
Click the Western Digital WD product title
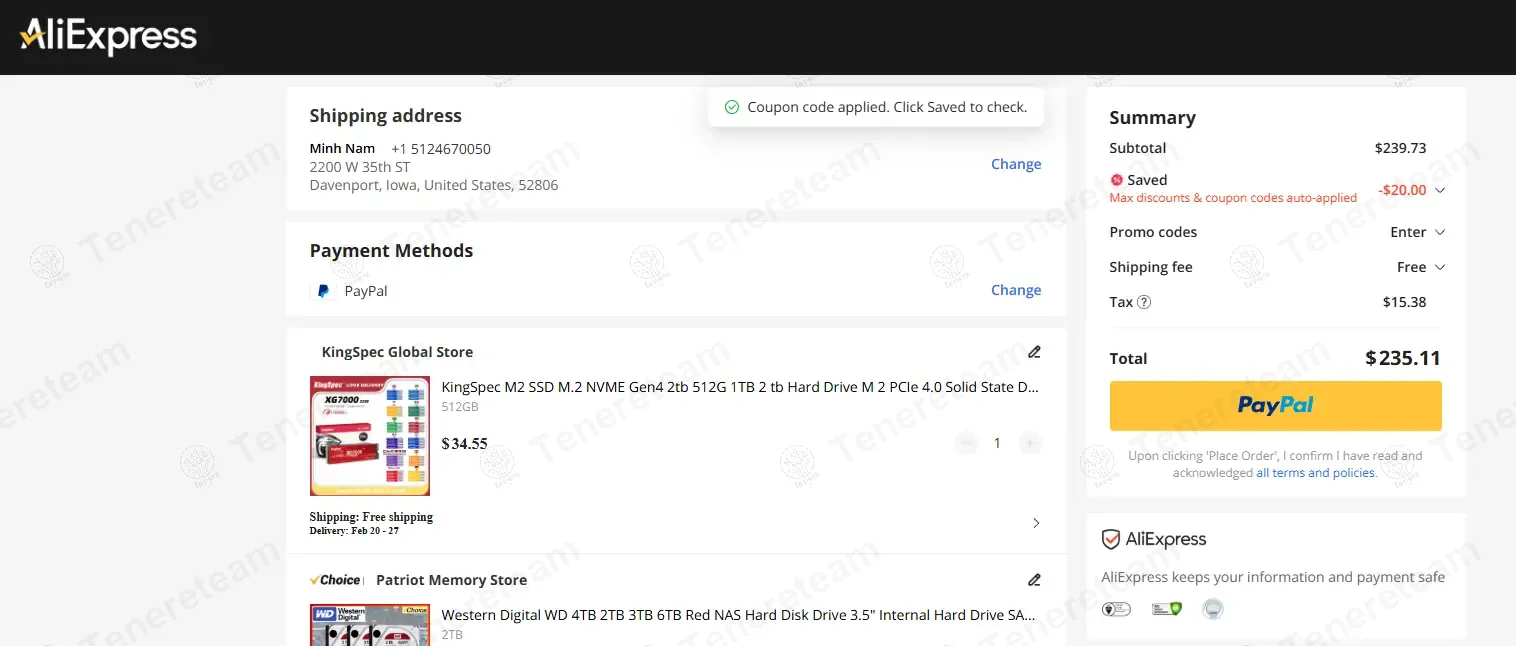(x=738, y=615)
